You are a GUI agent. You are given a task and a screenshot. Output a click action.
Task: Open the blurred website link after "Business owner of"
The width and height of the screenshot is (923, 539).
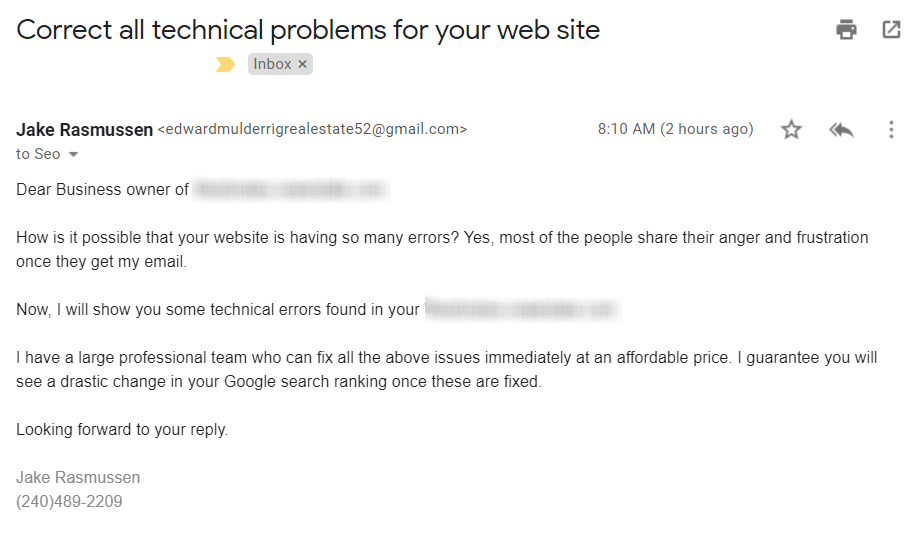[290, 189]
